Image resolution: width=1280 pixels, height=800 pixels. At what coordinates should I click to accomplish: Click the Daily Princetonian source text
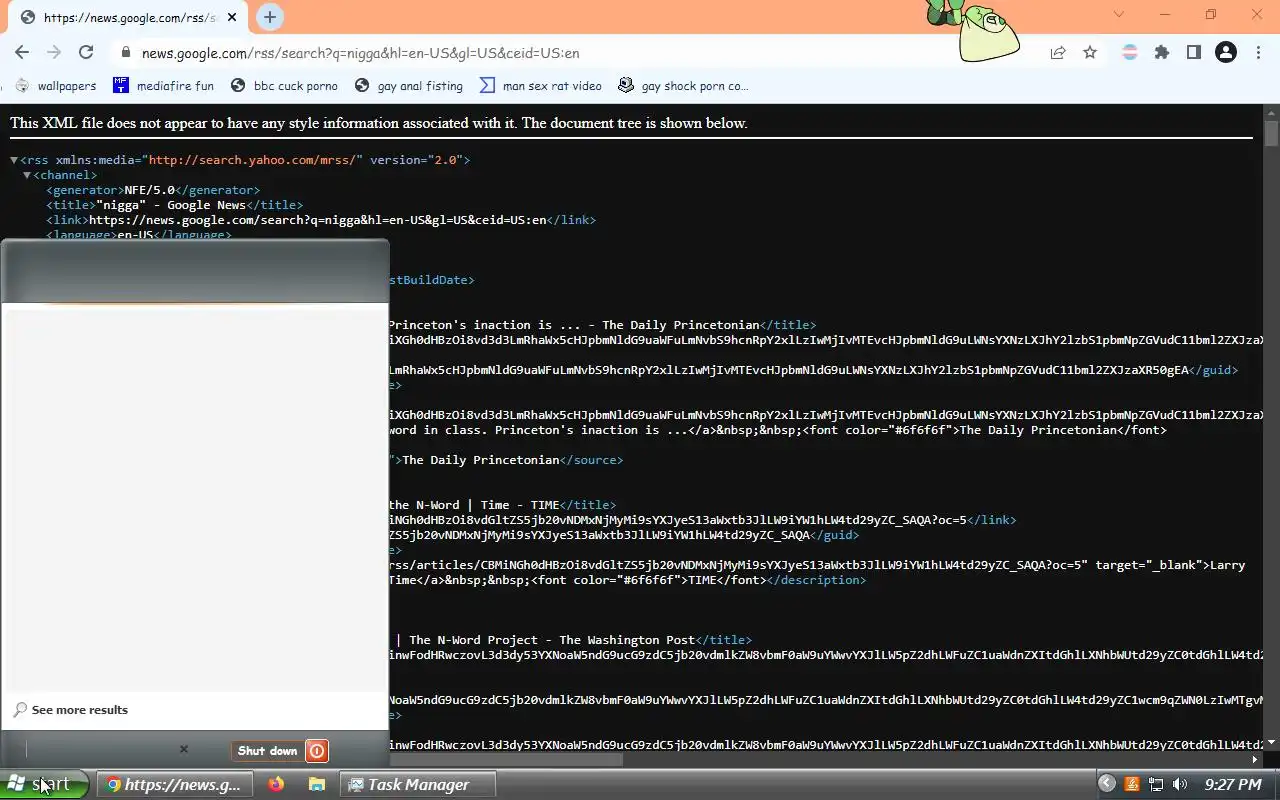pyautogui.click(x=480, y=460)
